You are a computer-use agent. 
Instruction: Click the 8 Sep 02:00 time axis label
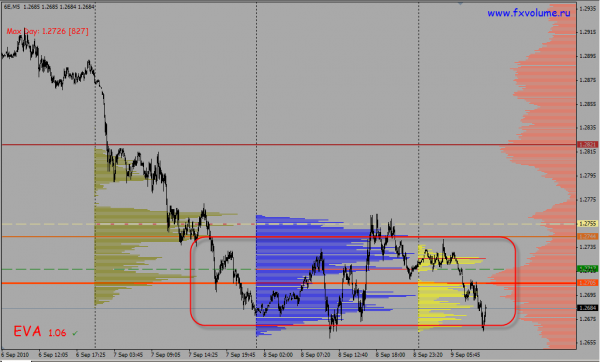pos(278,355)
